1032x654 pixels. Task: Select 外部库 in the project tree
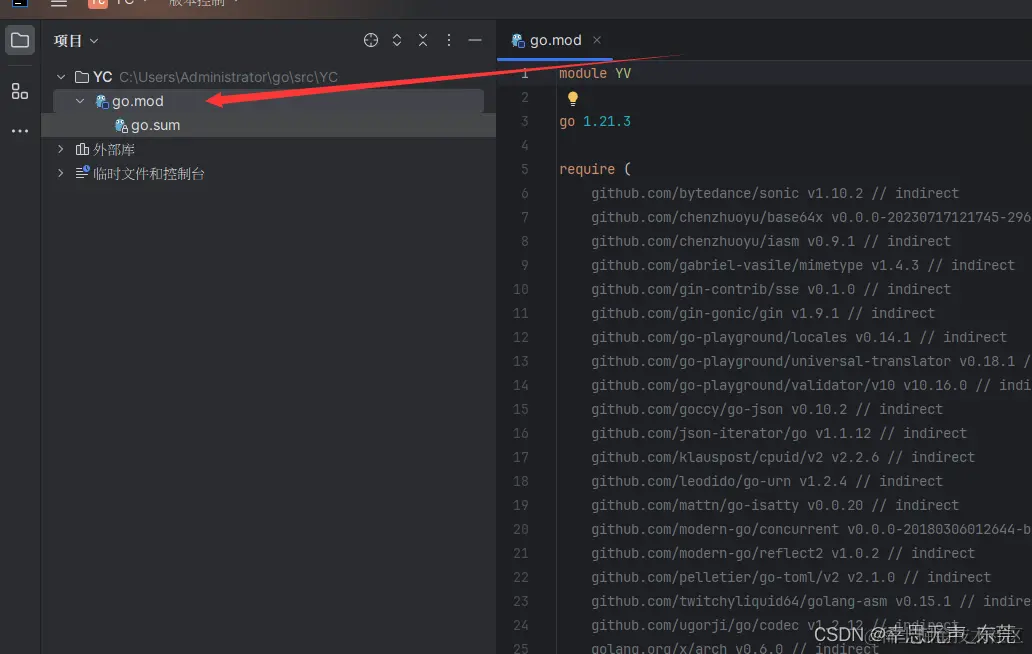pos(114,149)
